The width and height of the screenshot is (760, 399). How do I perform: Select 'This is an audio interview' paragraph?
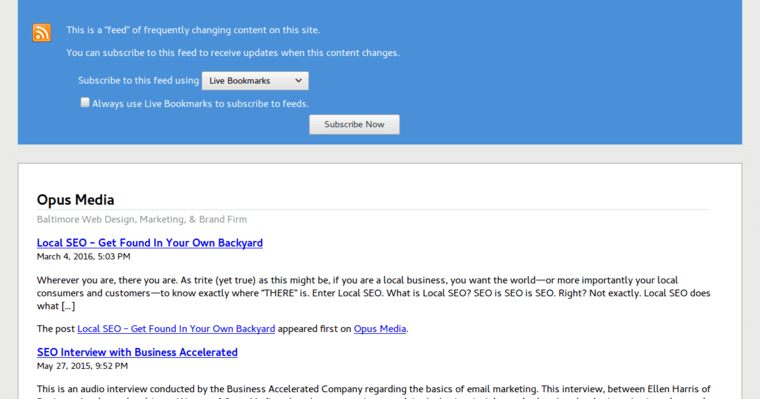[x=374, y=393]
